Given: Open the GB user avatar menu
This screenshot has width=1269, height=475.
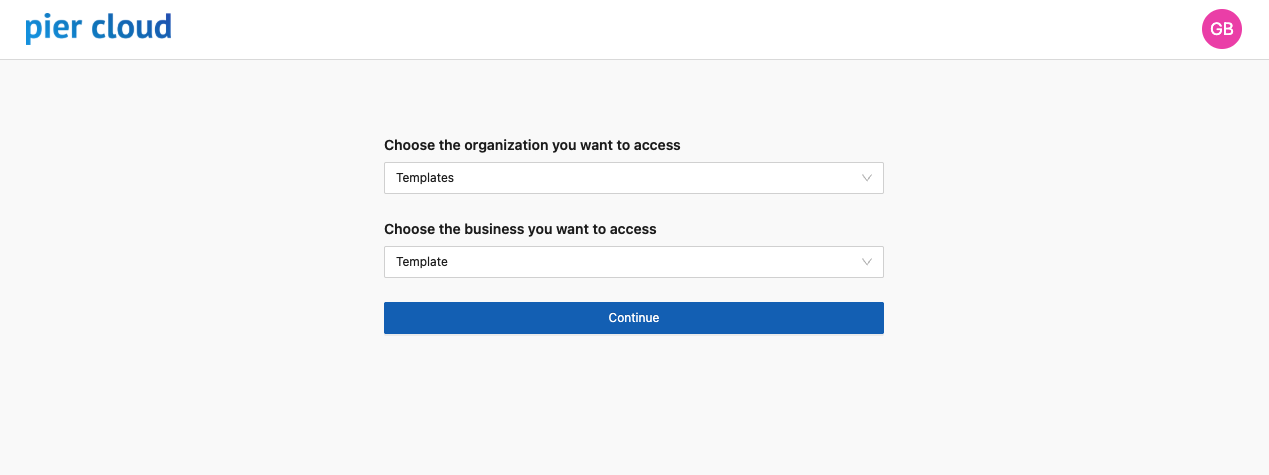Looking at the screenshot, I should (x=1221, y=29).
